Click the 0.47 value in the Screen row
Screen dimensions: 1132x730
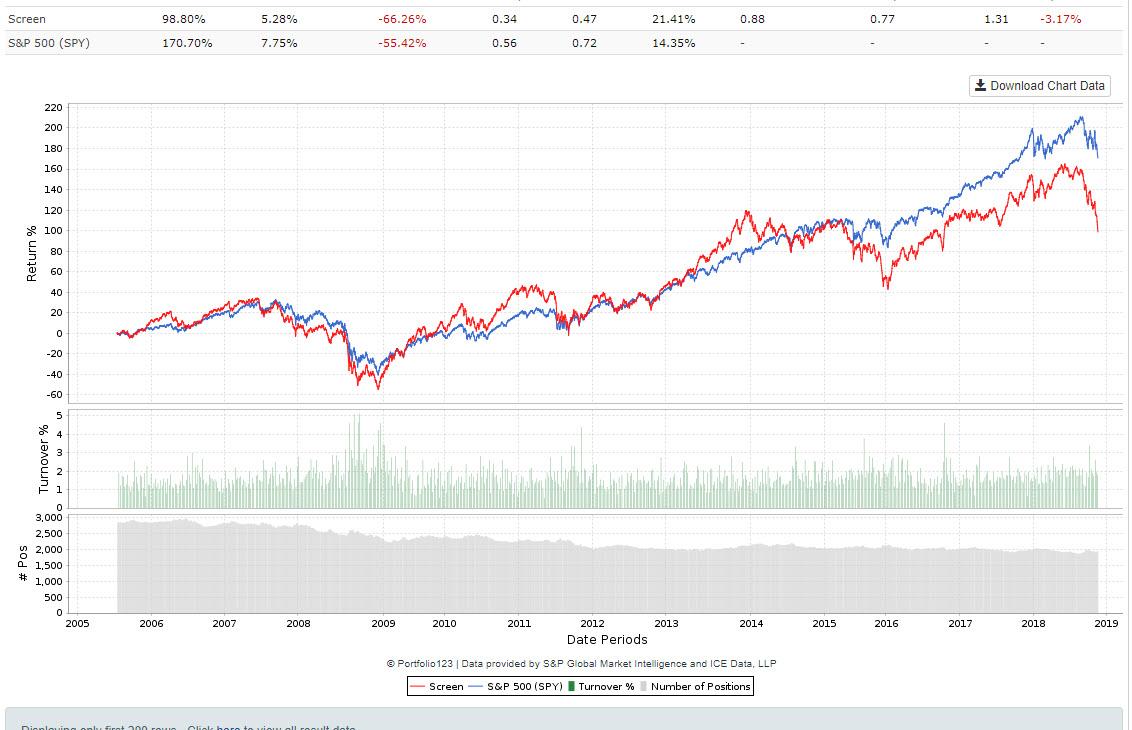(585, 19)
